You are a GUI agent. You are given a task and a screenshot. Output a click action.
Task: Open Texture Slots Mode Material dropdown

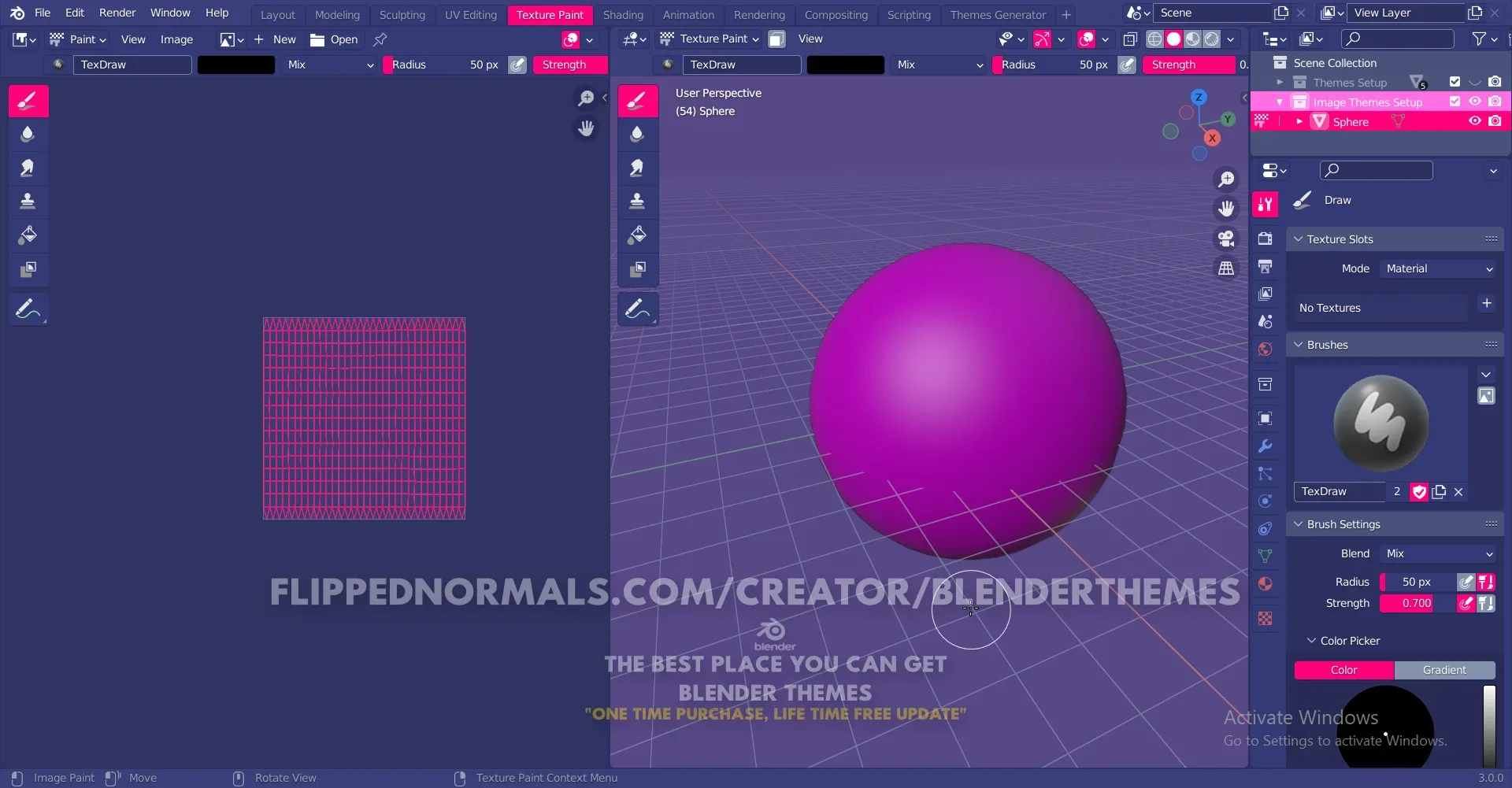[1438, 268]
